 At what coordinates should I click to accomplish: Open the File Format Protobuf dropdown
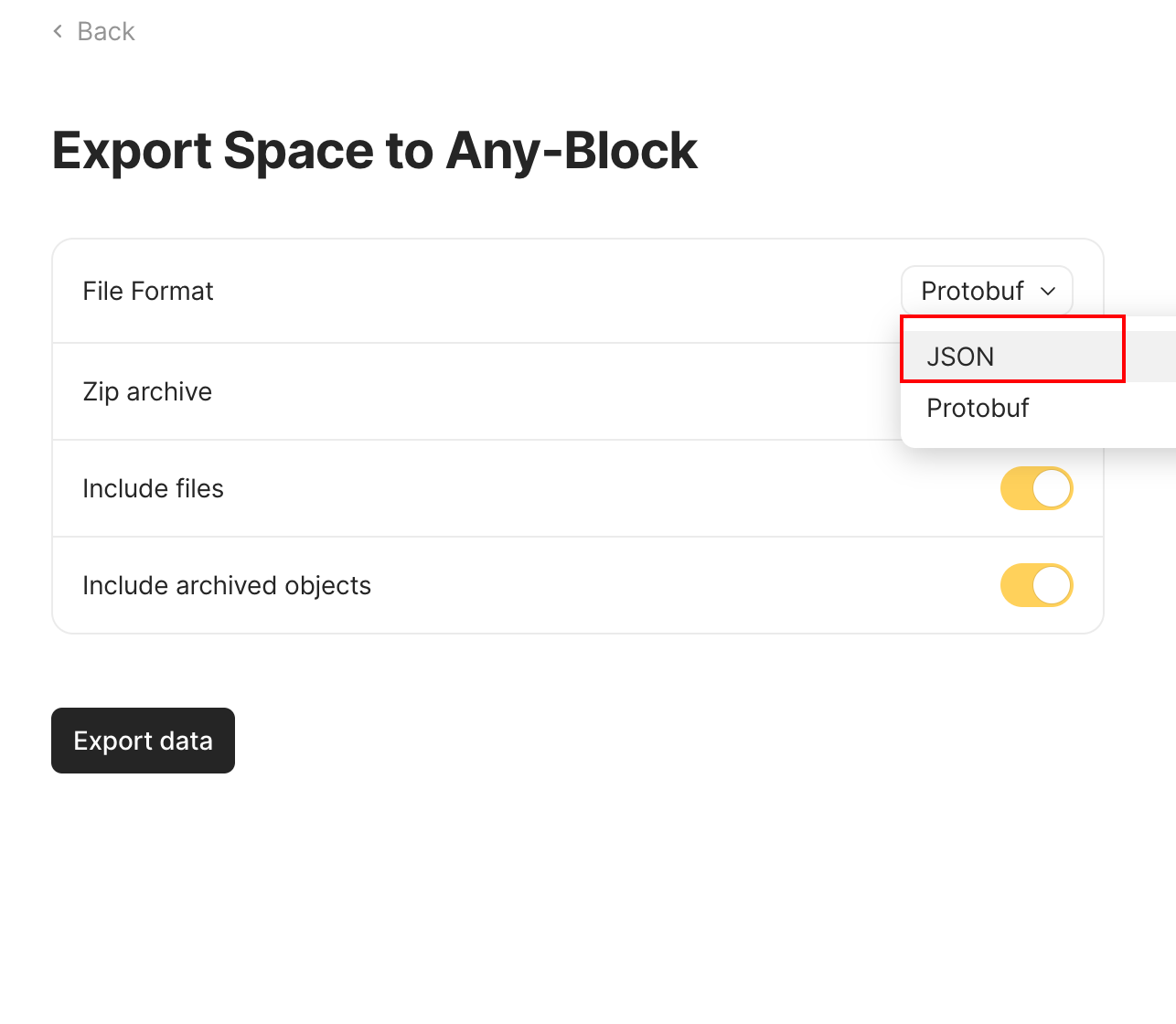[973, 291]
